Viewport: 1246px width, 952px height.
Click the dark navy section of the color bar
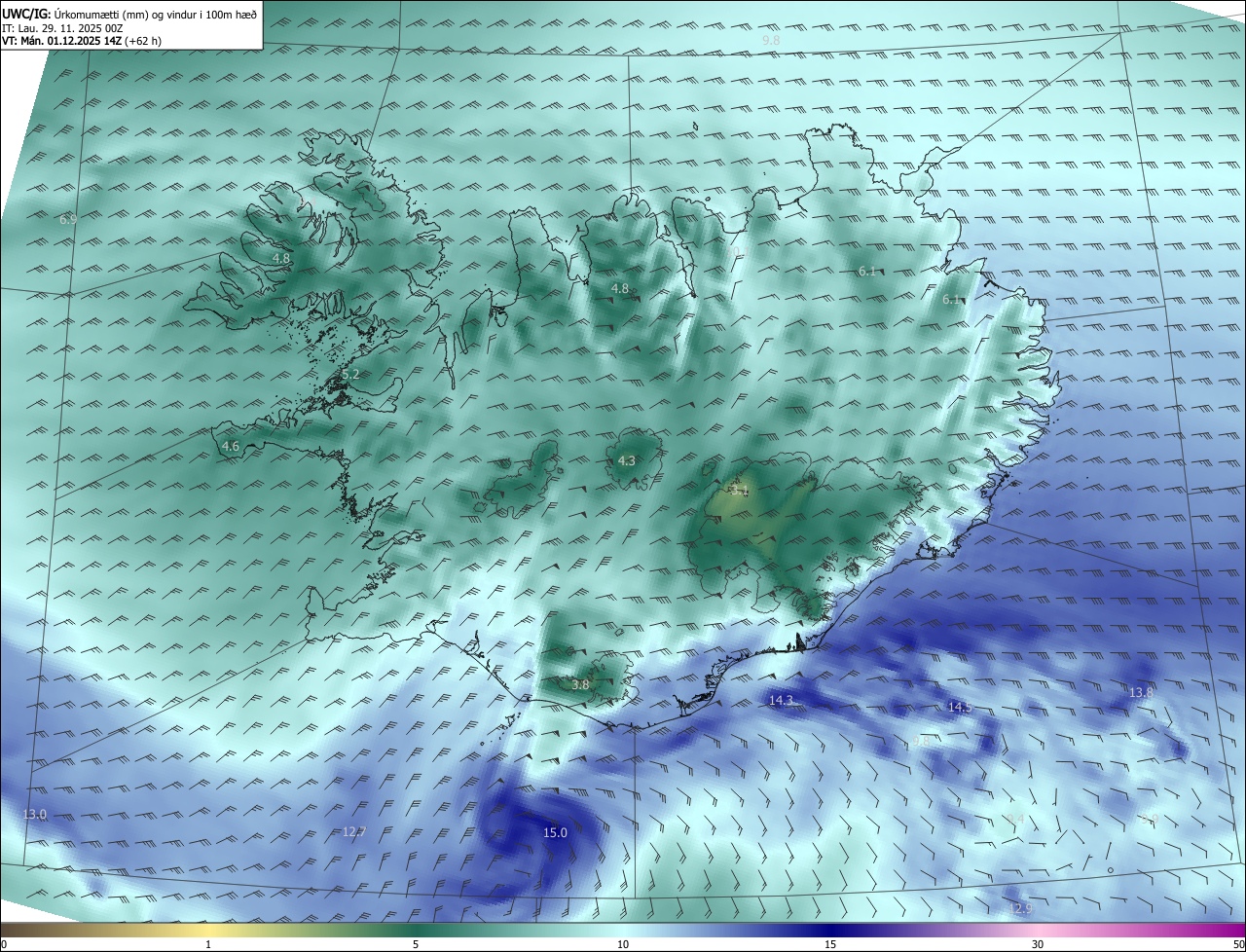830,930
